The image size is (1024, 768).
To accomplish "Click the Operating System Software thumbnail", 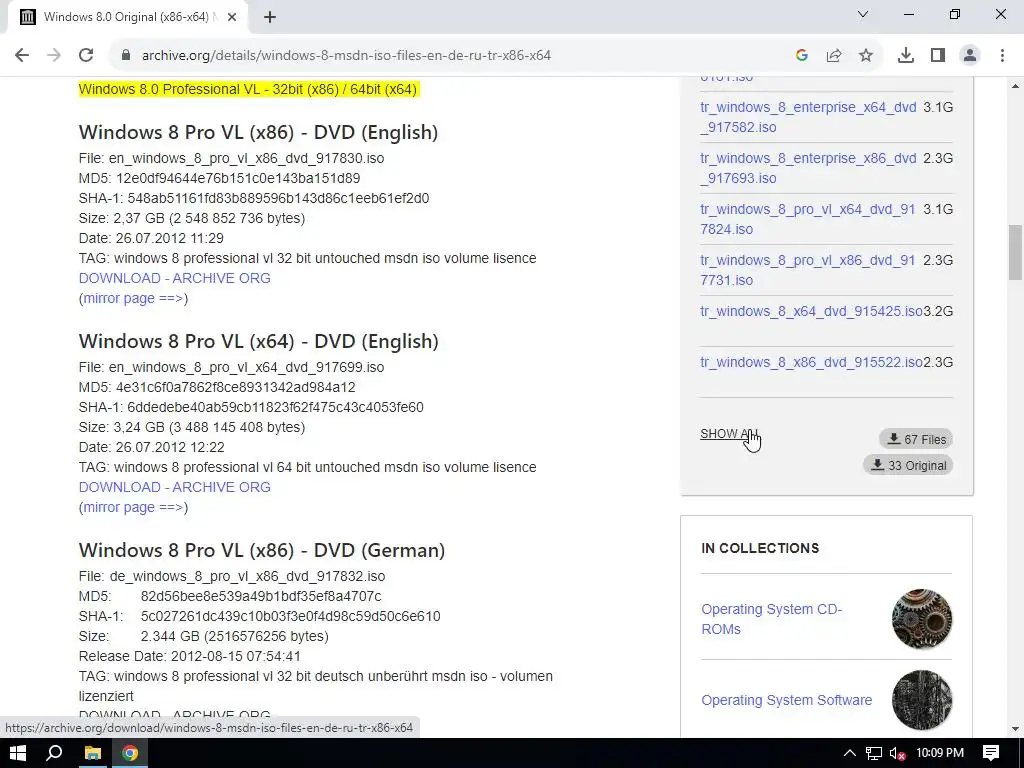I will click(921, 700).
